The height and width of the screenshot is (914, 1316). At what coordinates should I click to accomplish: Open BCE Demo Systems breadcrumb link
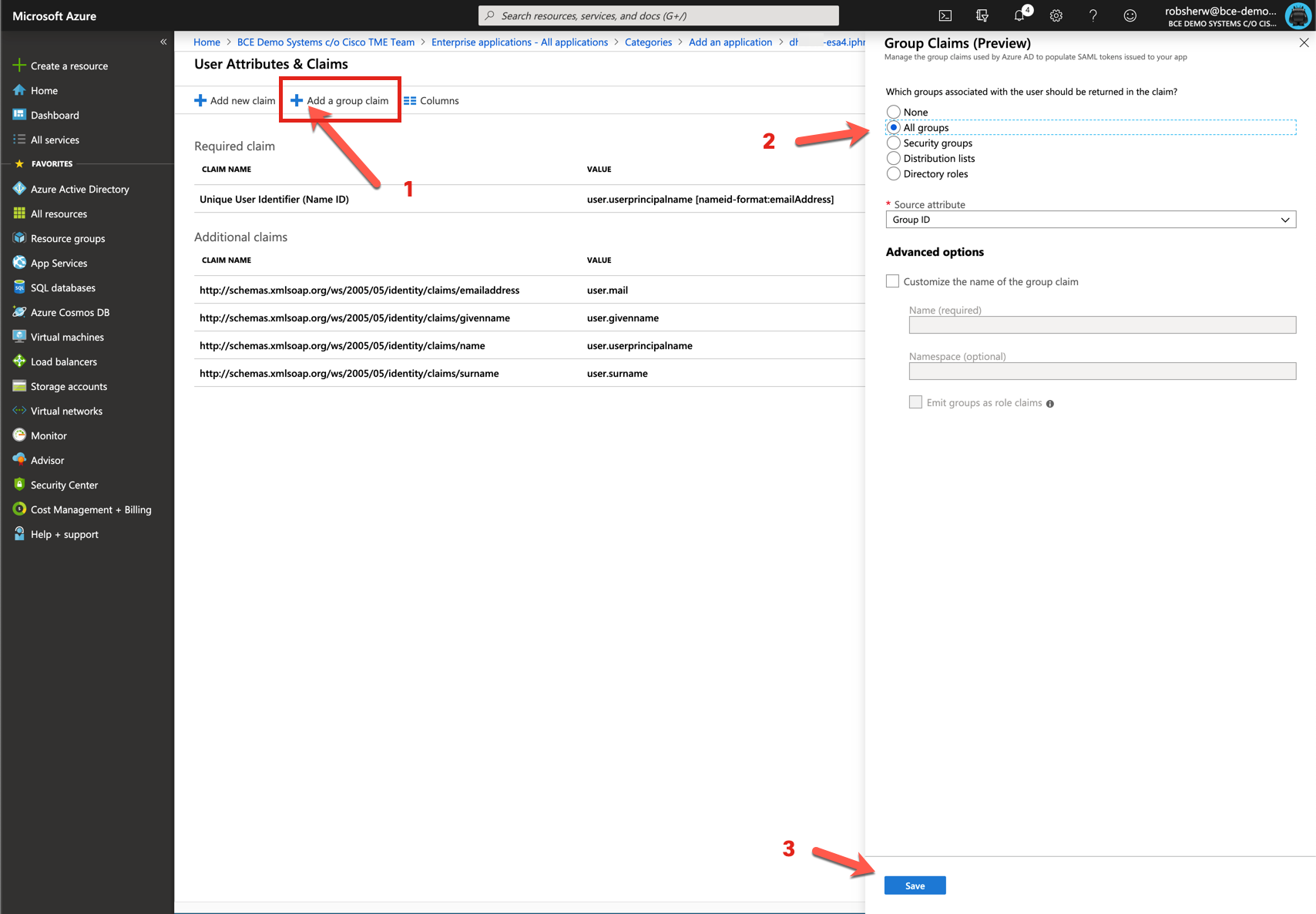click(x=326, y=42)
